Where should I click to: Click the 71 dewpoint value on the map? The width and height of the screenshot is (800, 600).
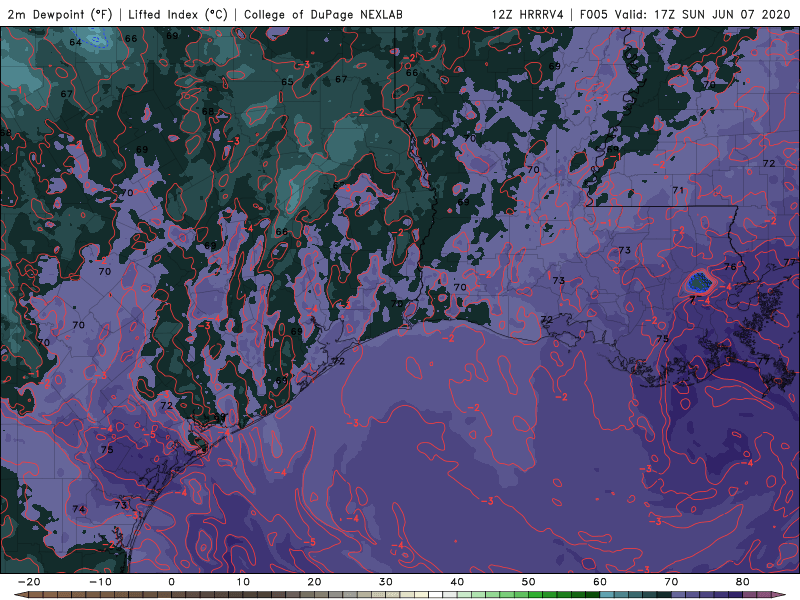(678, 190)
